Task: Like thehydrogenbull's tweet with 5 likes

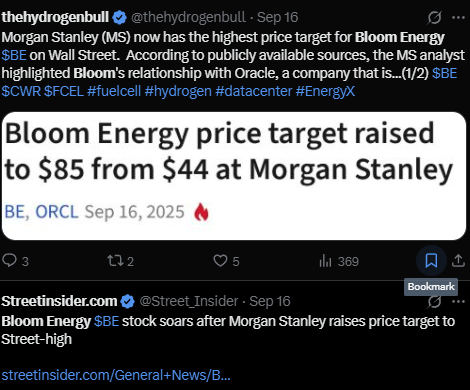Action: (x=226, y=261)
